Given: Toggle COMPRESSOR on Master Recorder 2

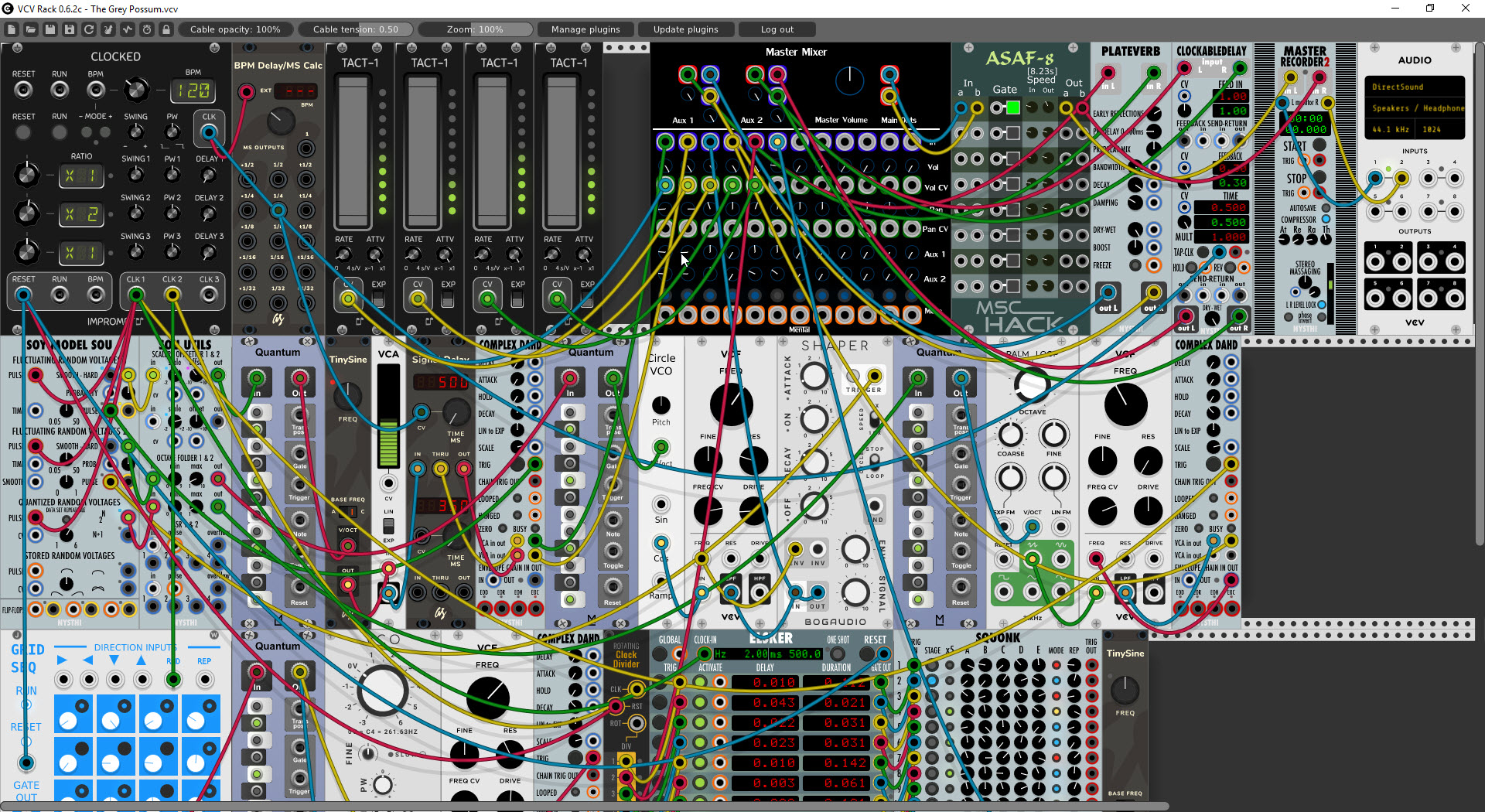Looking at the screenshot, I should click(x=1326, y=220).
